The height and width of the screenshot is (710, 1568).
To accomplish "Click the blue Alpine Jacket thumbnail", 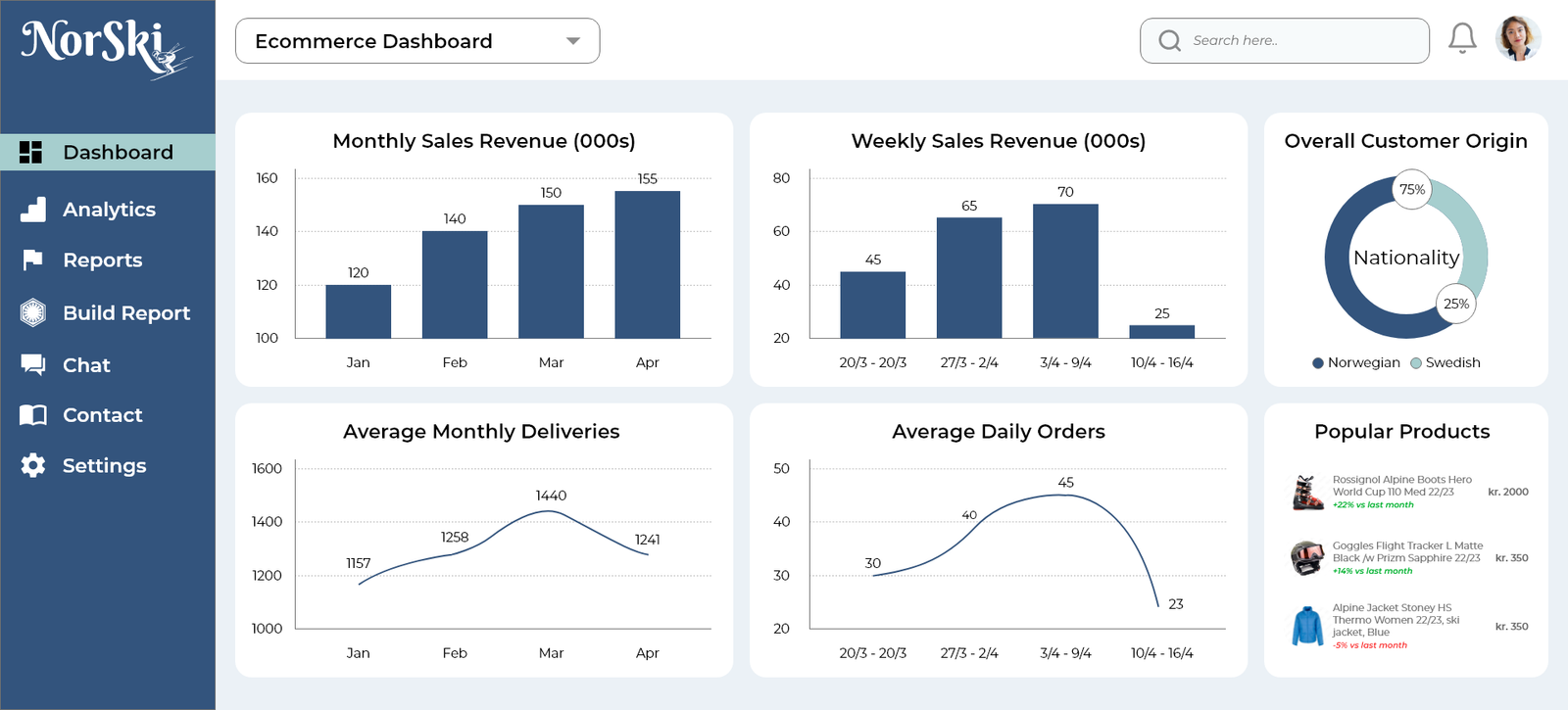I will [1307, 627].
